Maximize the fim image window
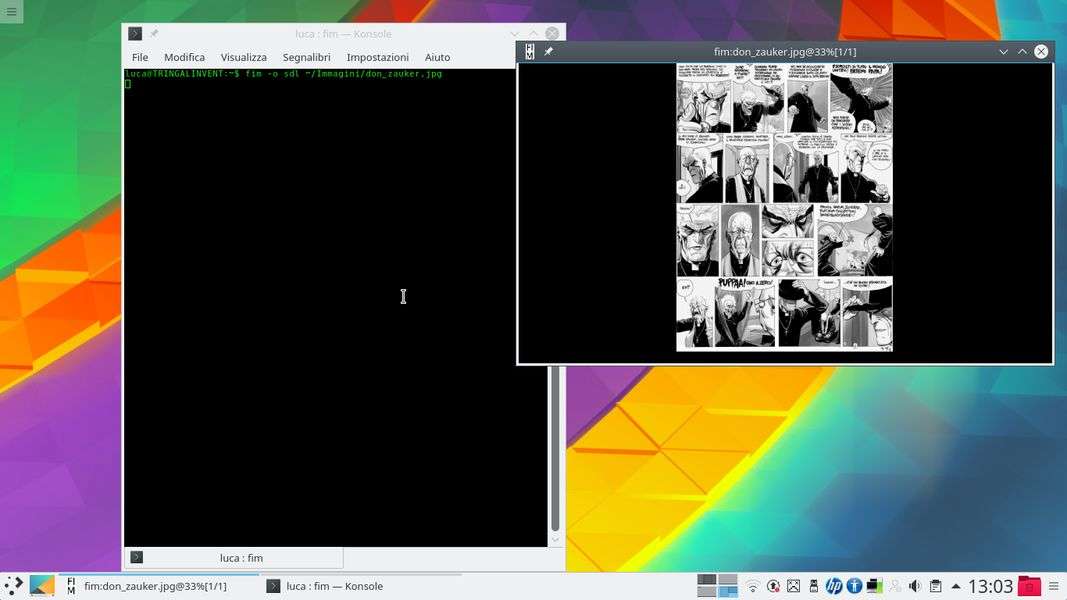1067x600 pixels. tap(1022, 52)
